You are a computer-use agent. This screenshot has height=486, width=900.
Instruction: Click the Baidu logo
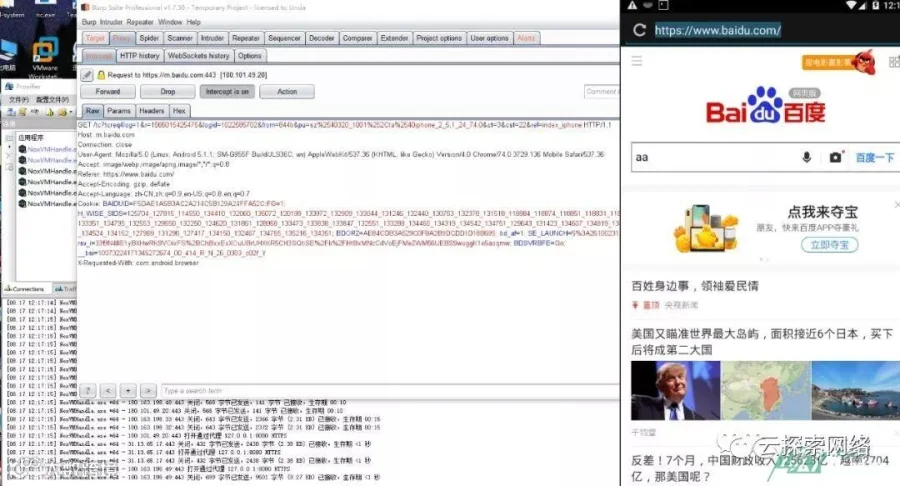tap(765, 106)
